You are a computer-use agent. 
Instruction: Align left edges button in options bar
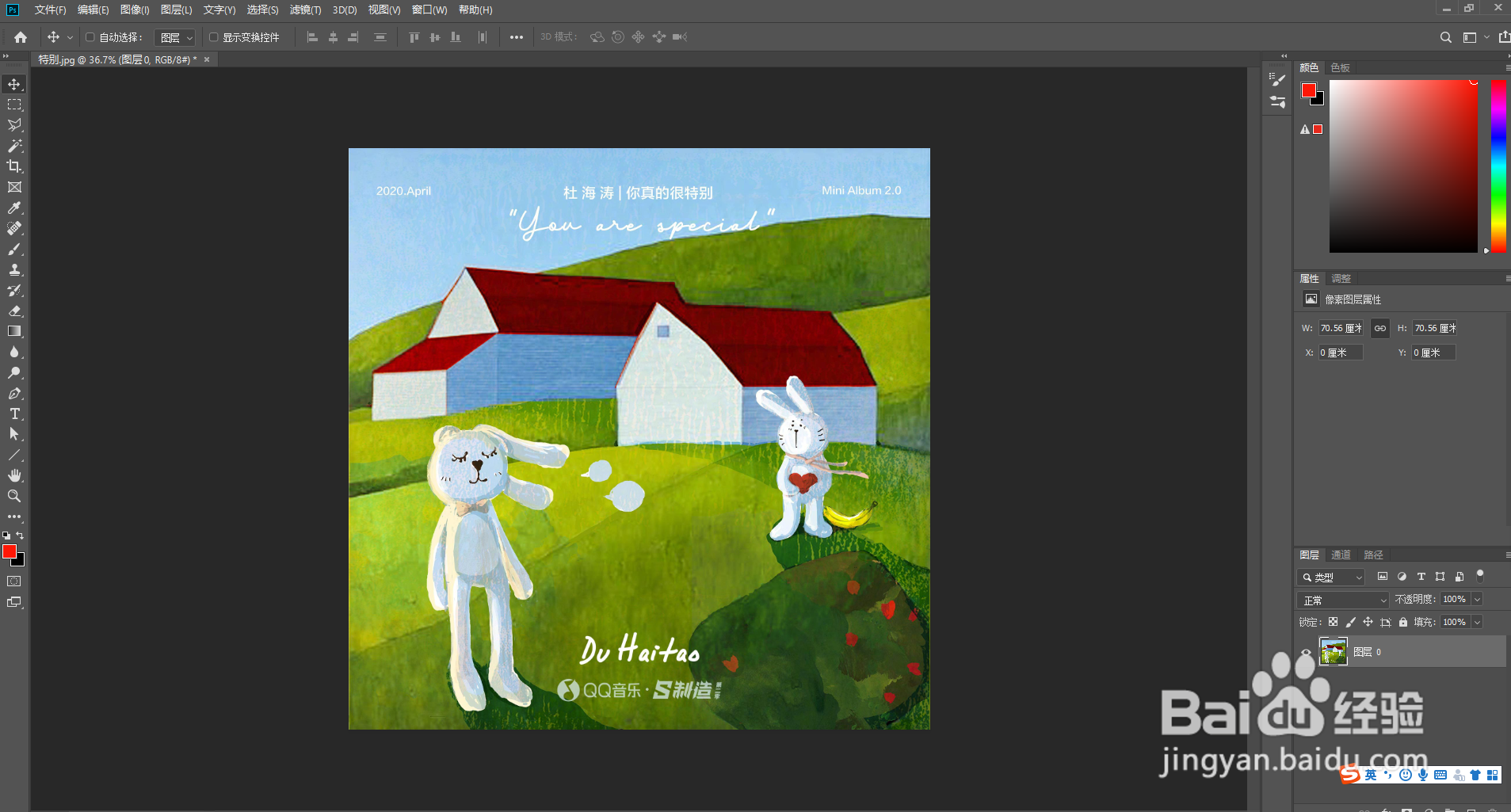coord(312,37)
